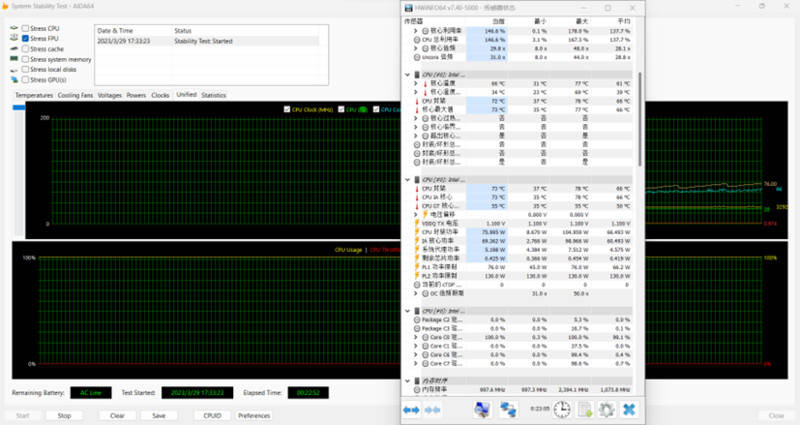800x425 pixels.
Task: Click the log file icon in HWiNFO toolbar
Action: click(x=585, y=409)
